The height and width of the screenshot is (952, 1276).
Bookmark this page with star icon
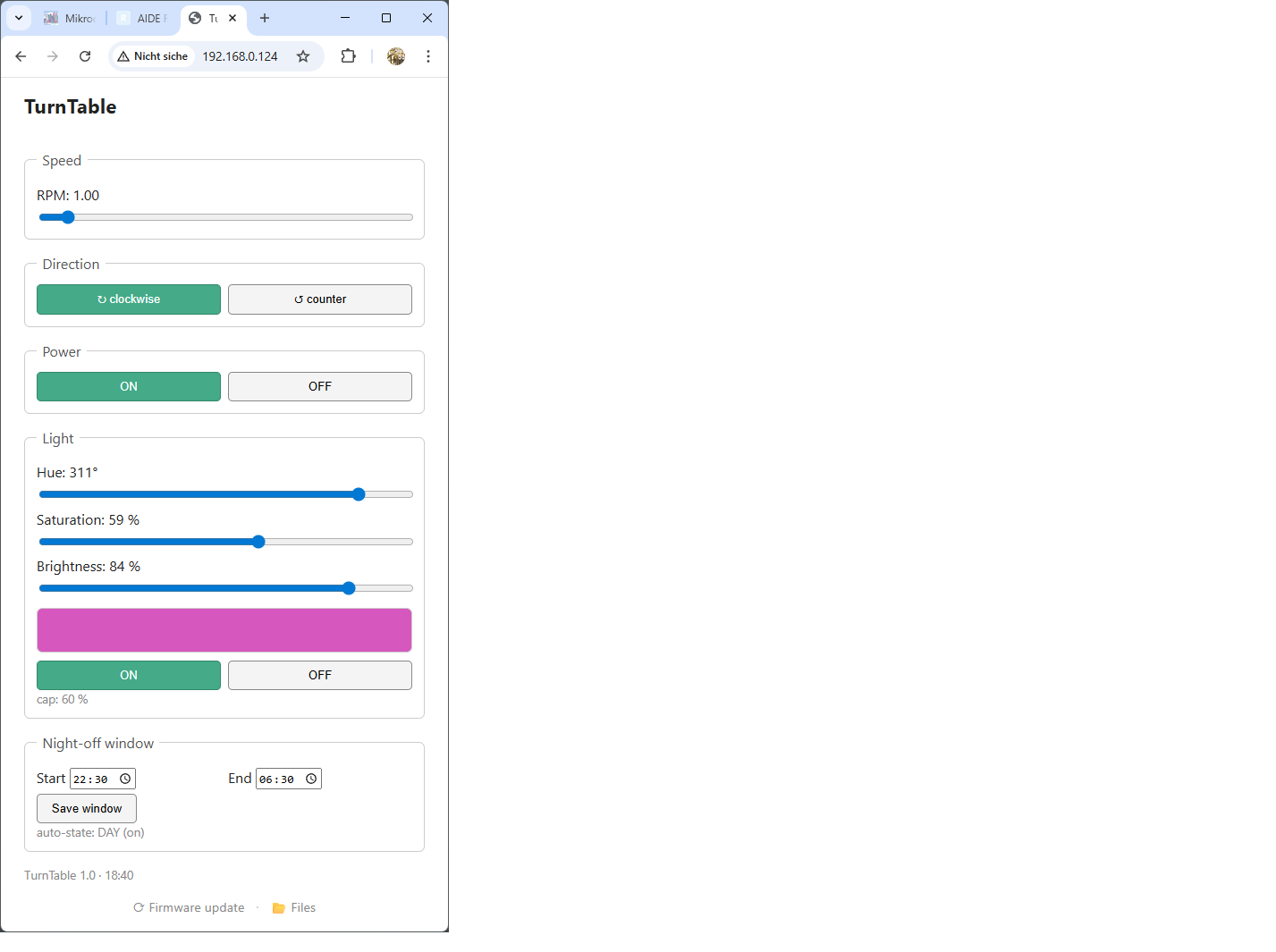click(303, 56)
